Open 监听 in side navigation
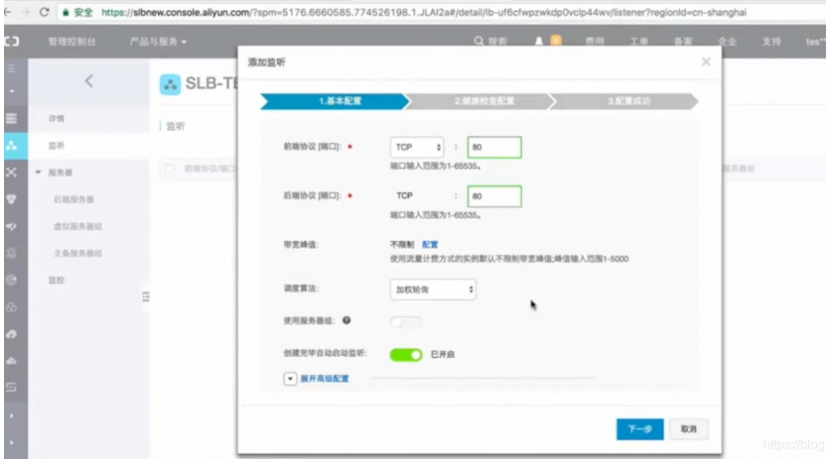This screenshot has width=826, height=473. [56, 145]
